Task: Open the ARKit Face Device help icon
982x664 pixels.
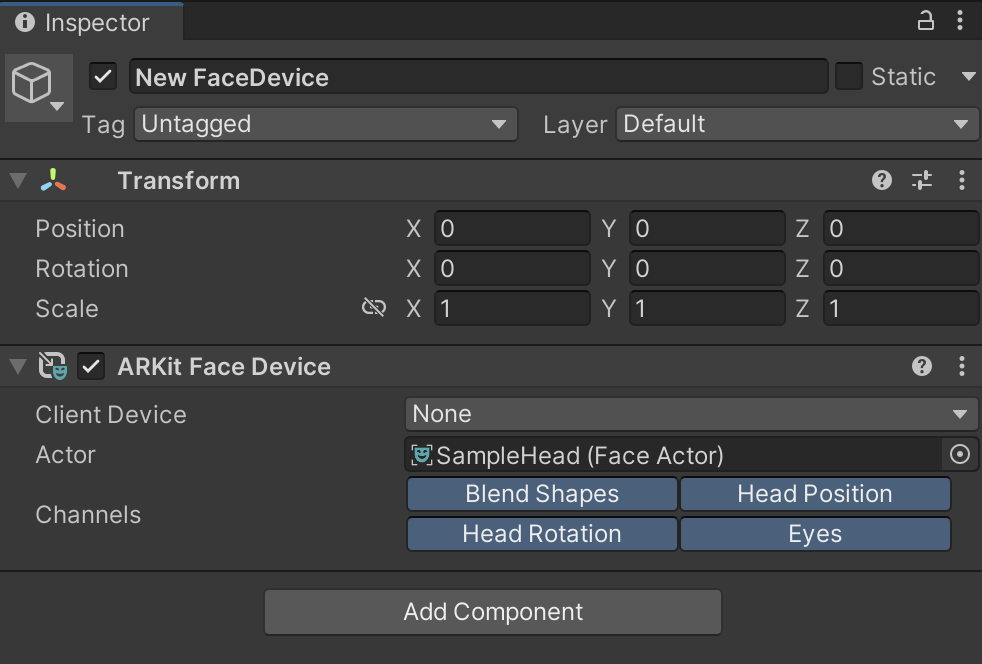Action: (x=922, y=366)
